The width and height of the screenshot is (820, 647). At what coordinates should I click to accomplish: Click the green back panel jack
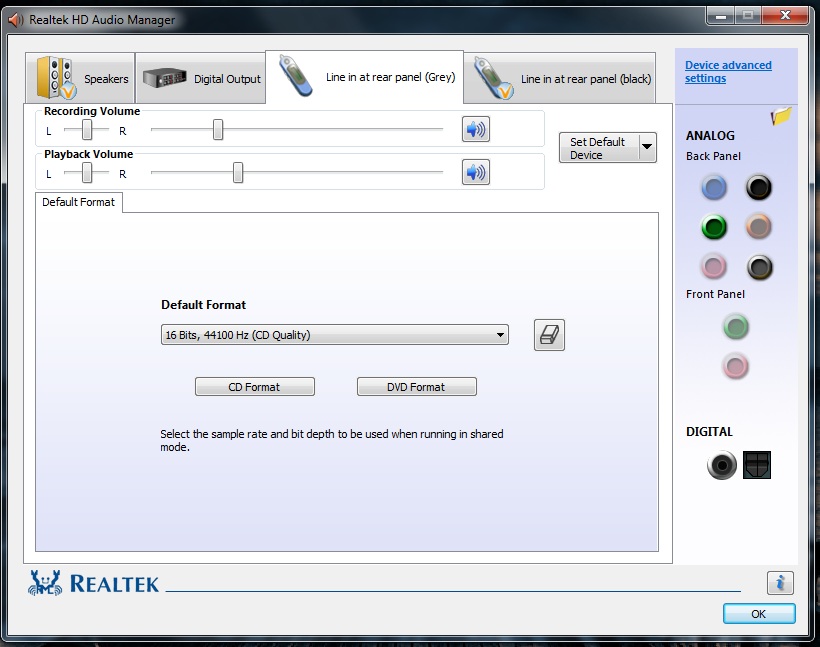[x=714, y=227]
